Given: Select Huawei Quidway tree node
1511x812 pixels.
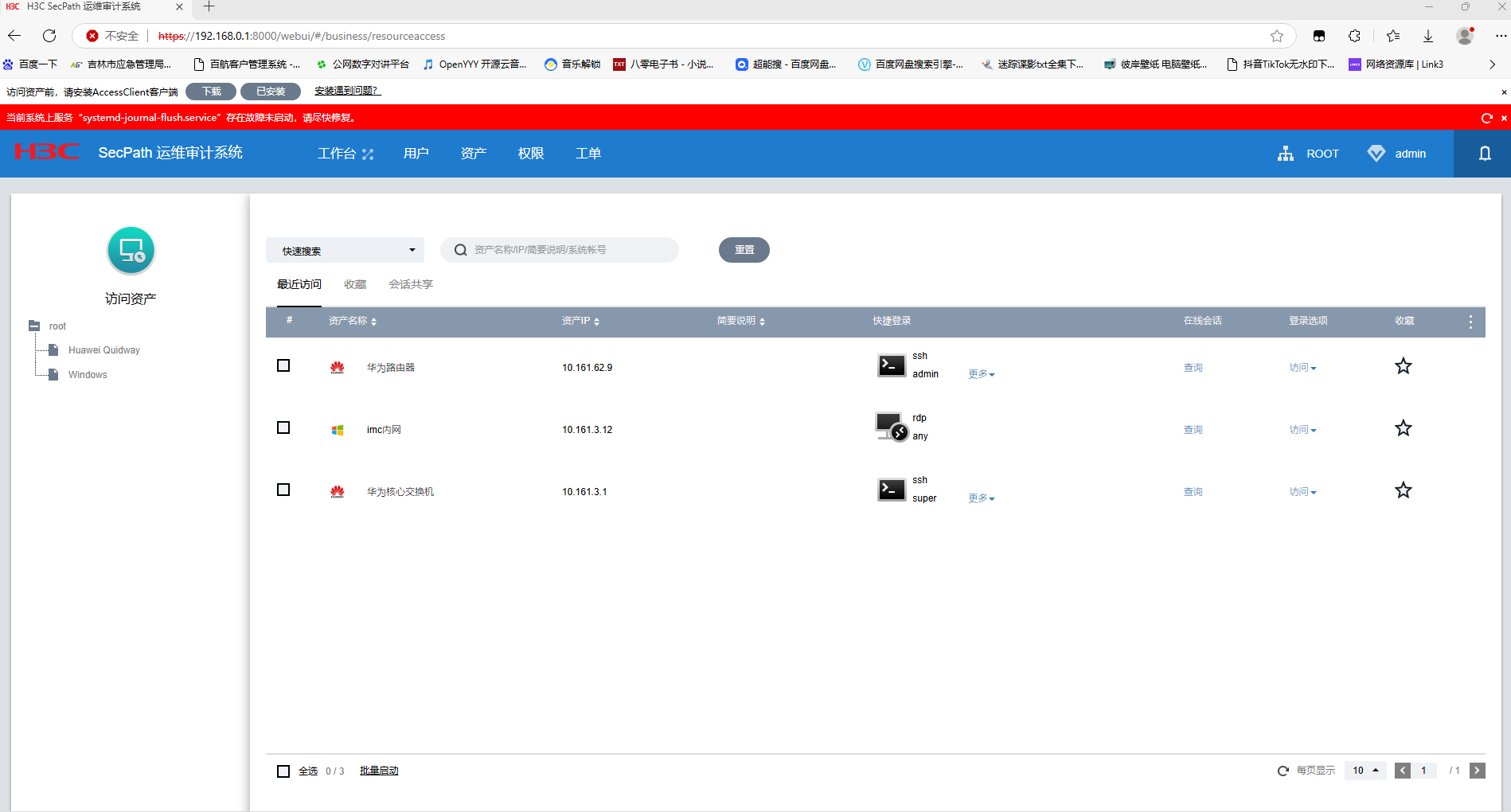Looking at the screenshot, I should [x=104, y=350].
